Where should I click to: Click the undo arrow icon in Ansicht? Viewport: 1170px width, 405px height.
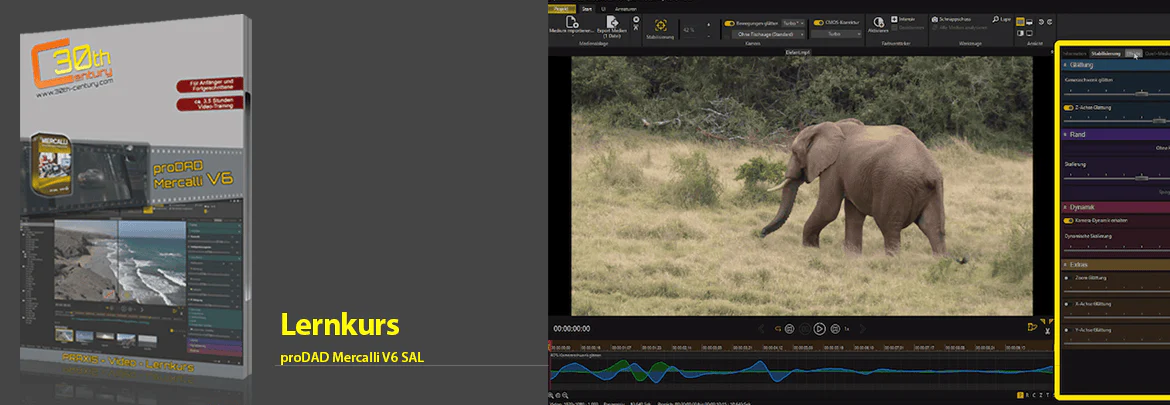(x=1041, y=22)
